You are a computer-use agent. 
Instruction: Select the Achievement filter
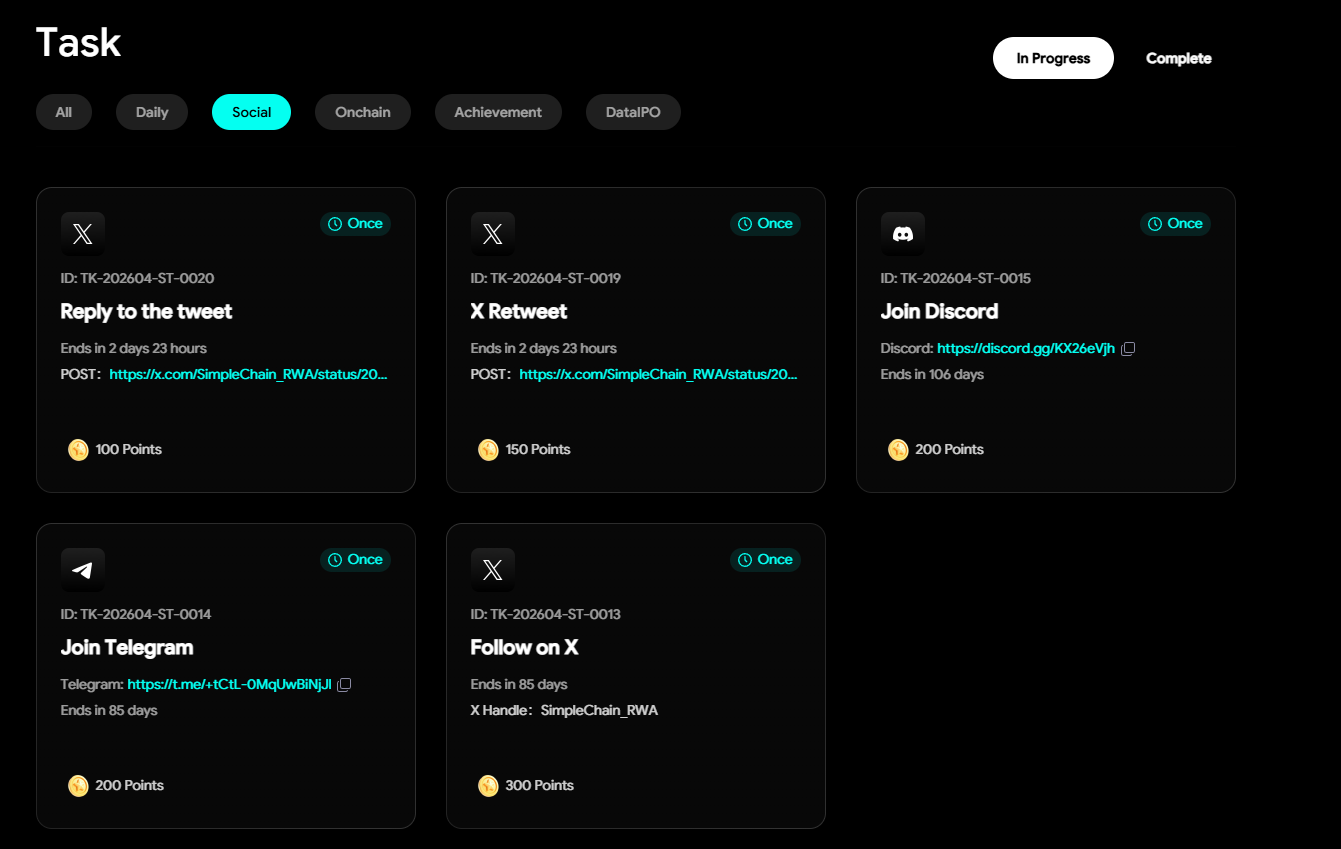coord(498,112)
